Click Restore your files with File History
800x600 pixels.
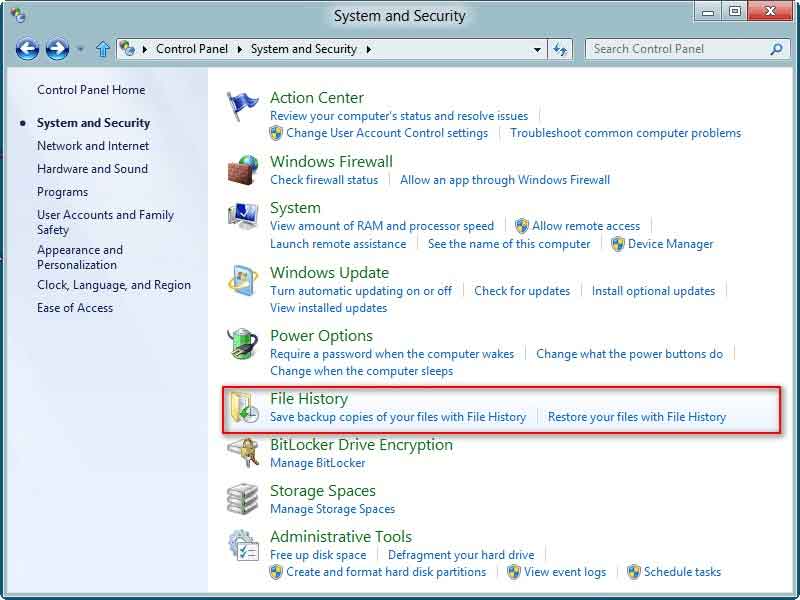[636, 417]
